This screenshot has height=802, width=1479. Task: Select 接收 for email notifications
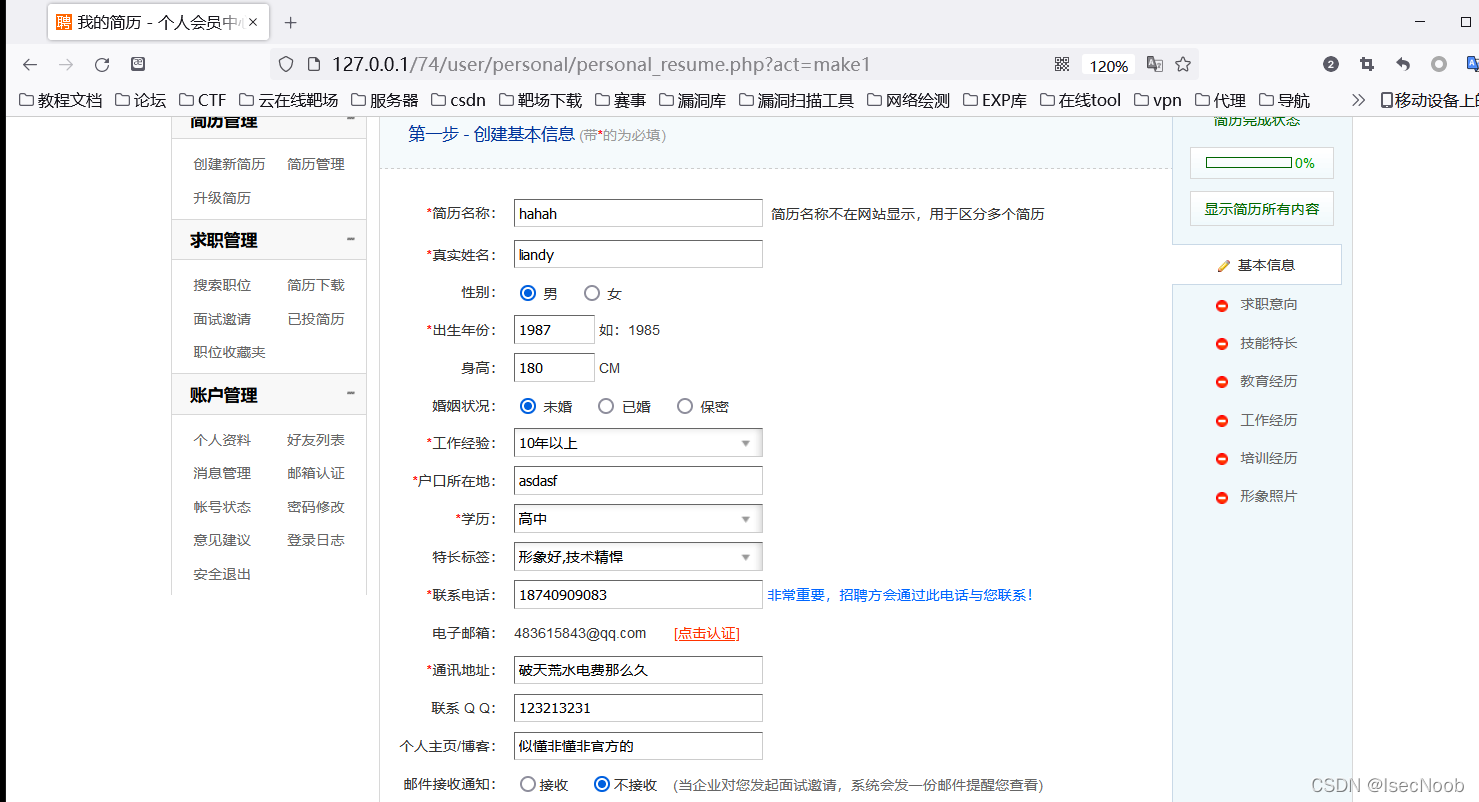[x=527, y=784]
